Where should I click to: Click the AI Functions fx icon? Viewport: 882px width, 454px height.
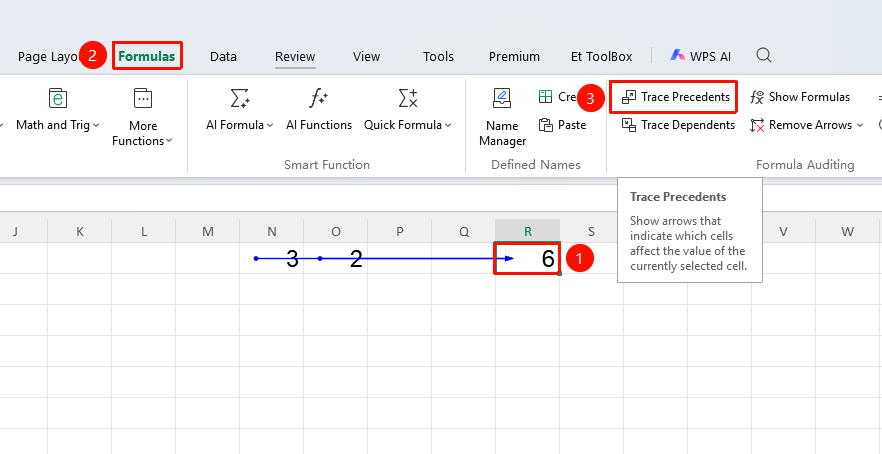pos(319,98)
